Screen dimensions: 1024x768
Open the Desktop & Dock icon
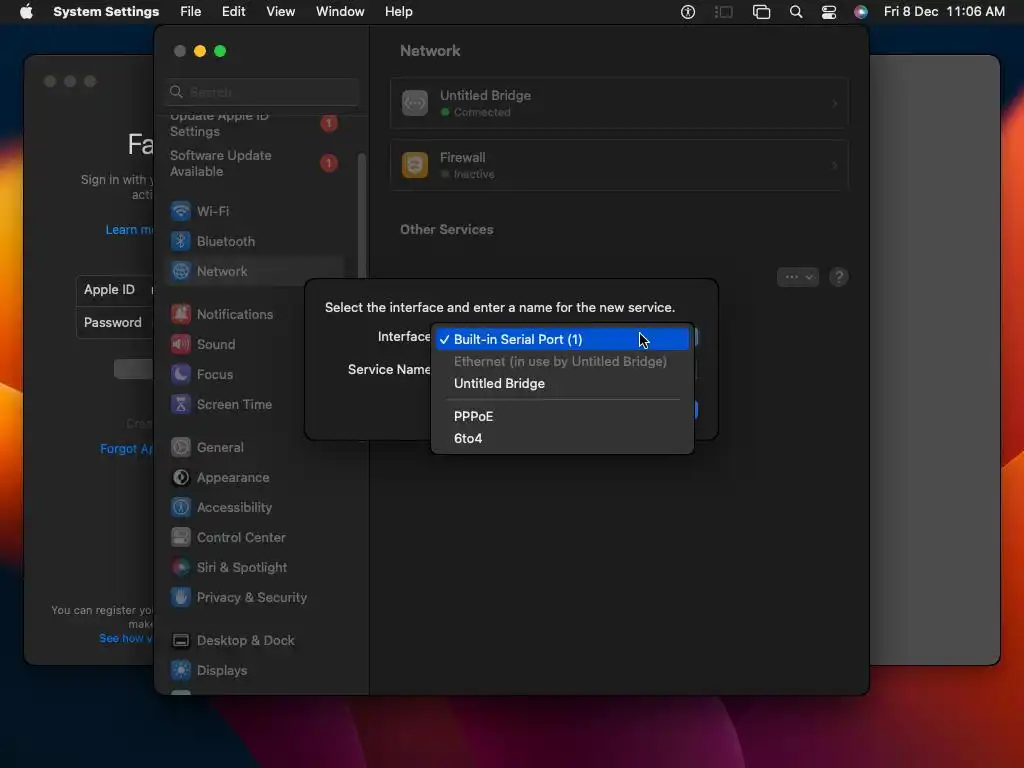point(180,641)
